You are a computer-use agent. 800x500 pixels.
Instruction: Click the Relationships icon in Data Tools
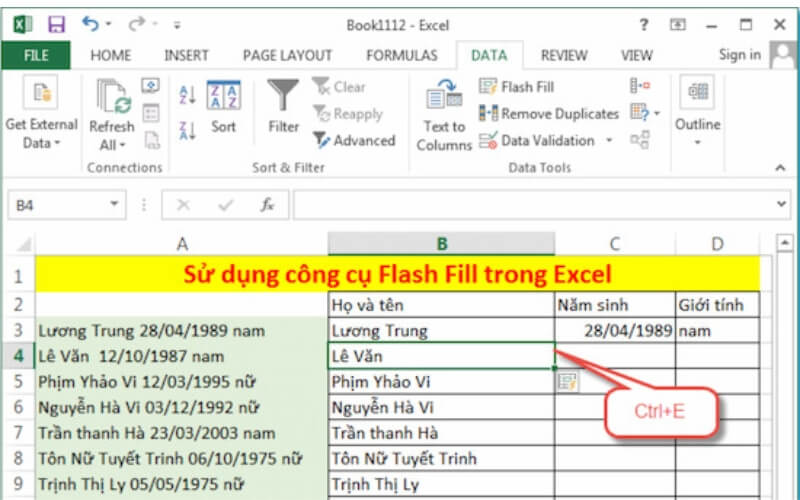point(640,140)
